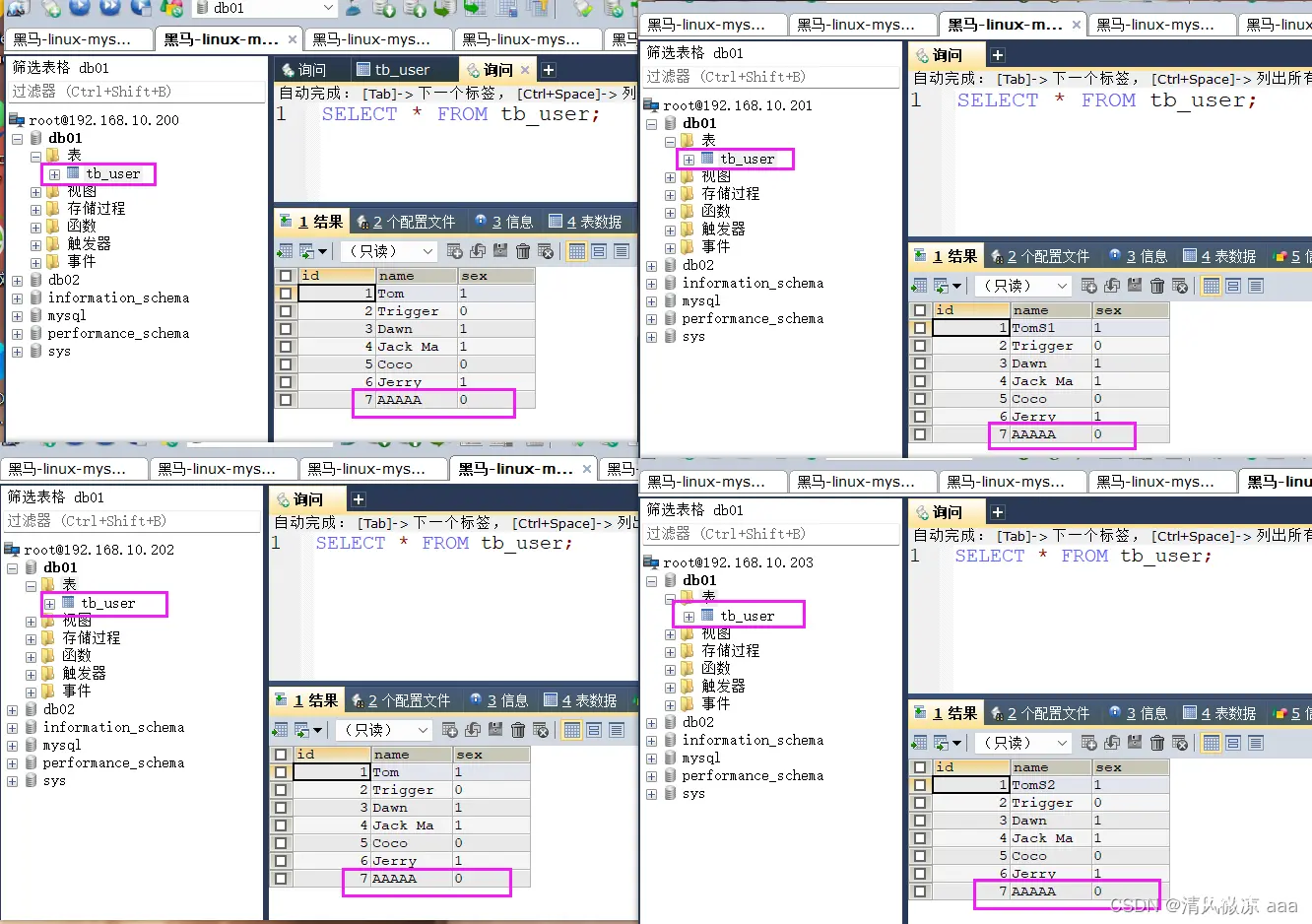Image resolution: width=1312 pixels, height=924 pixels.
Task: Click the cancel changes icon in the 192.168.10.202 result toolbar
Action: click(540, 730)
